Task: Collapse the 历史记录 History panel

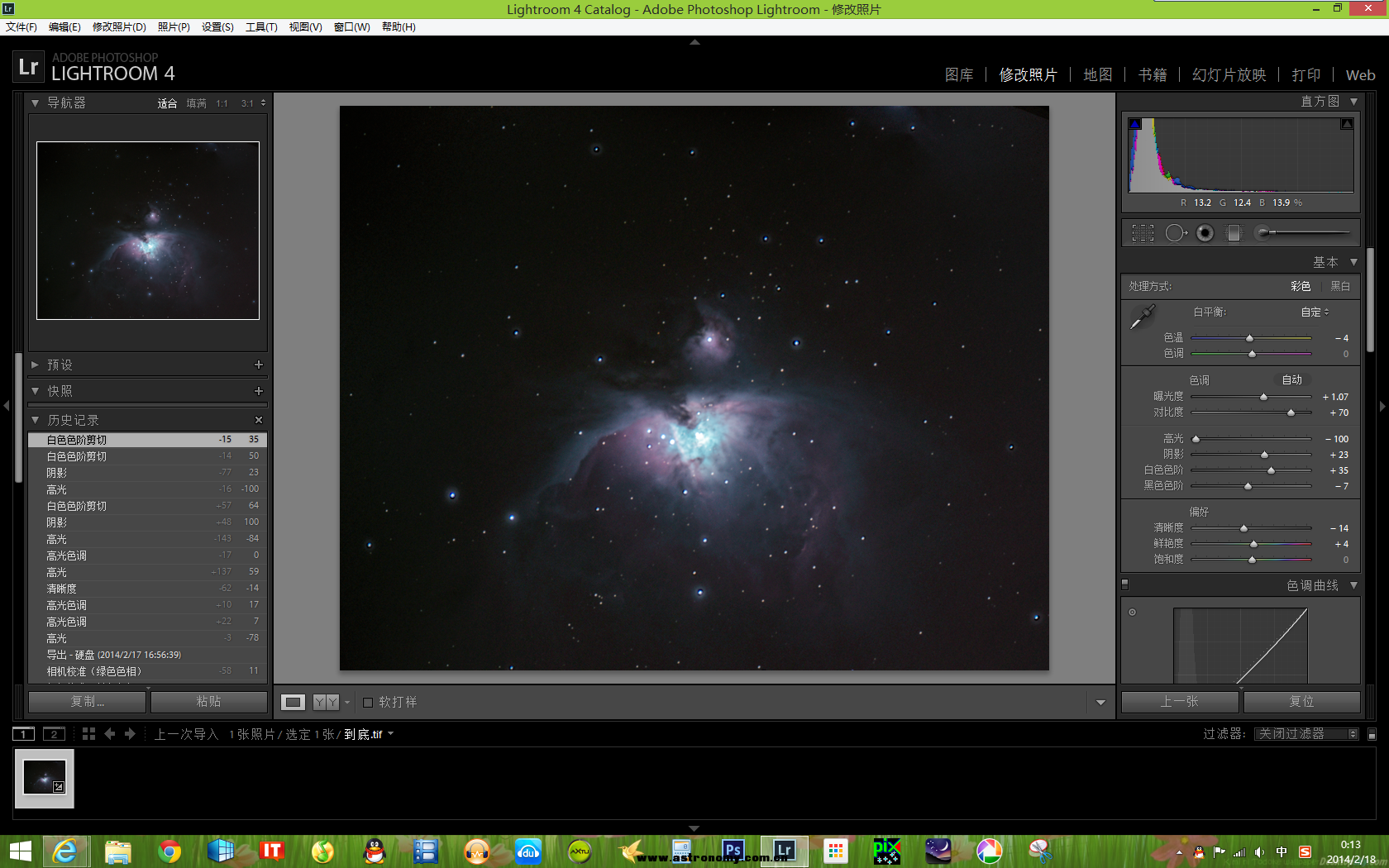Action: coord(35,420)
